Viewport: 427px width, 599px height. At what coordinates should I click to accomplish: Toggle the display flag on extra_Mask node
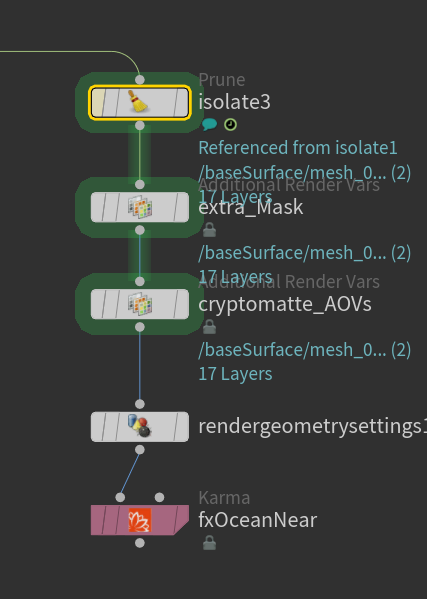click(182, 207)
